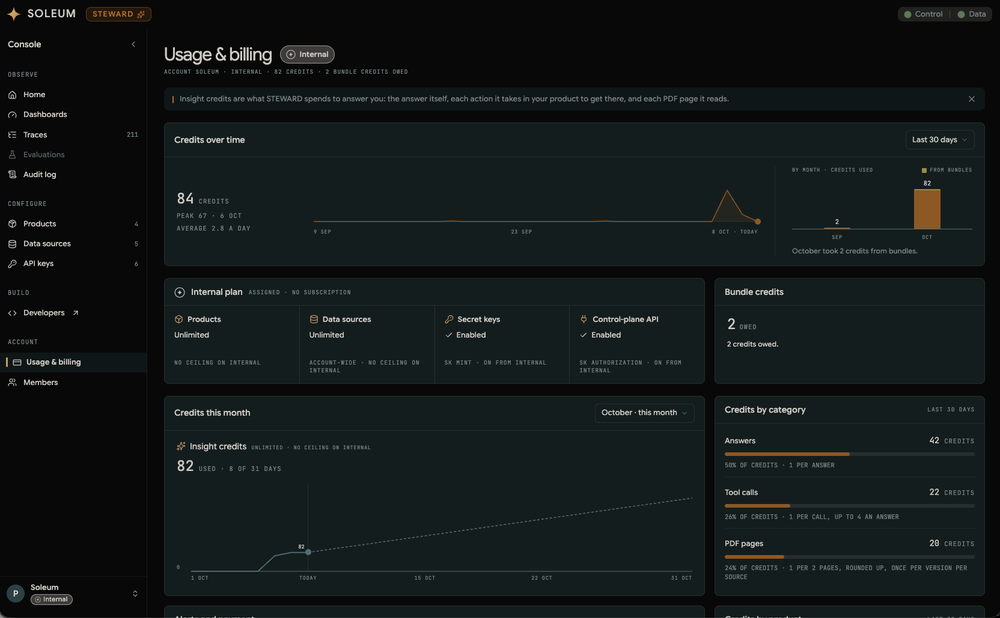Click the Usage & billing card icon in the sidebar
The height and width of the screenshot is (618, 1000).
point(17,362)
